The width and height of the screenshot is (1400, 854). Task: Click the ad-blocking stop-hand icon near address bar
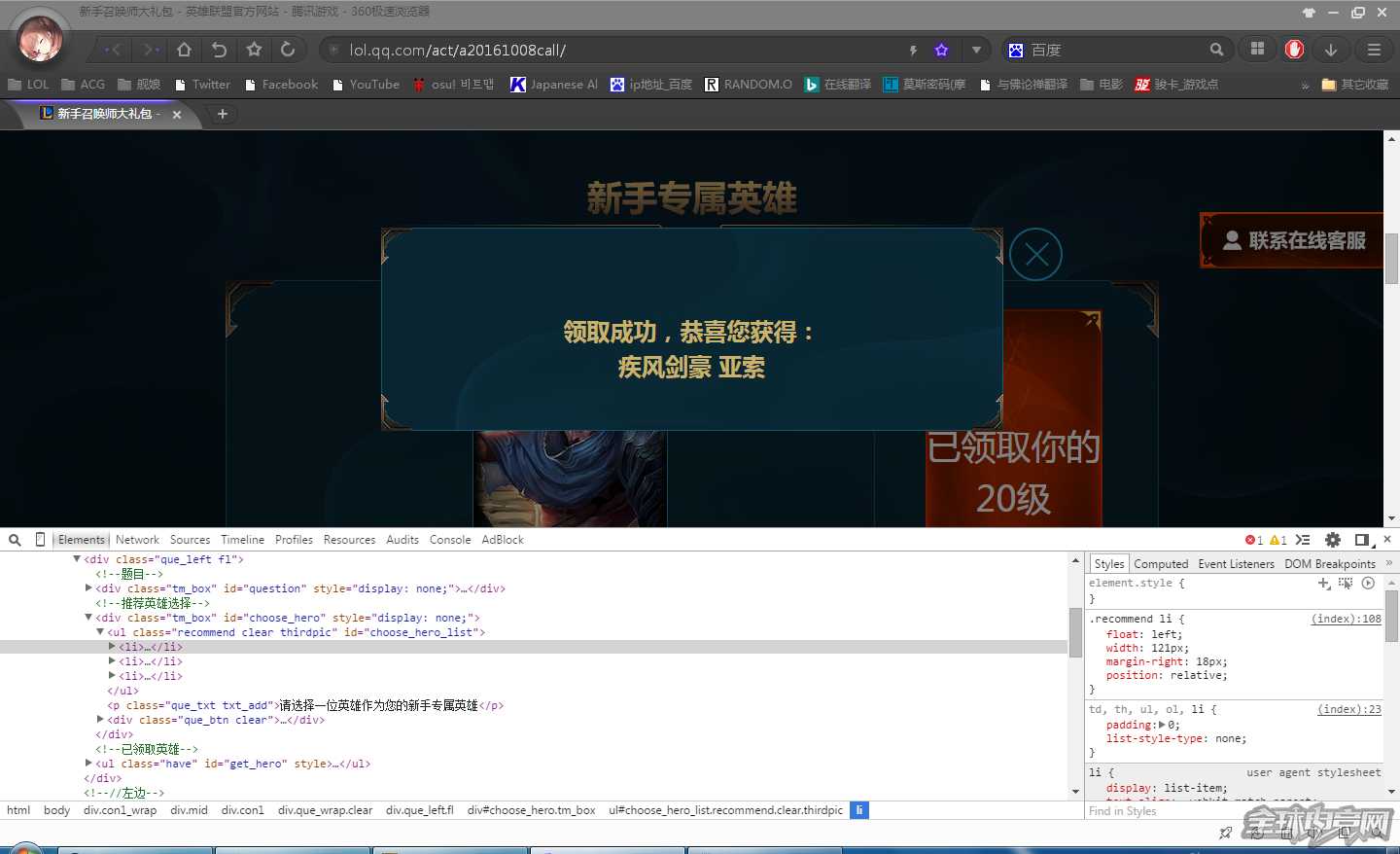coord(1293,50)
